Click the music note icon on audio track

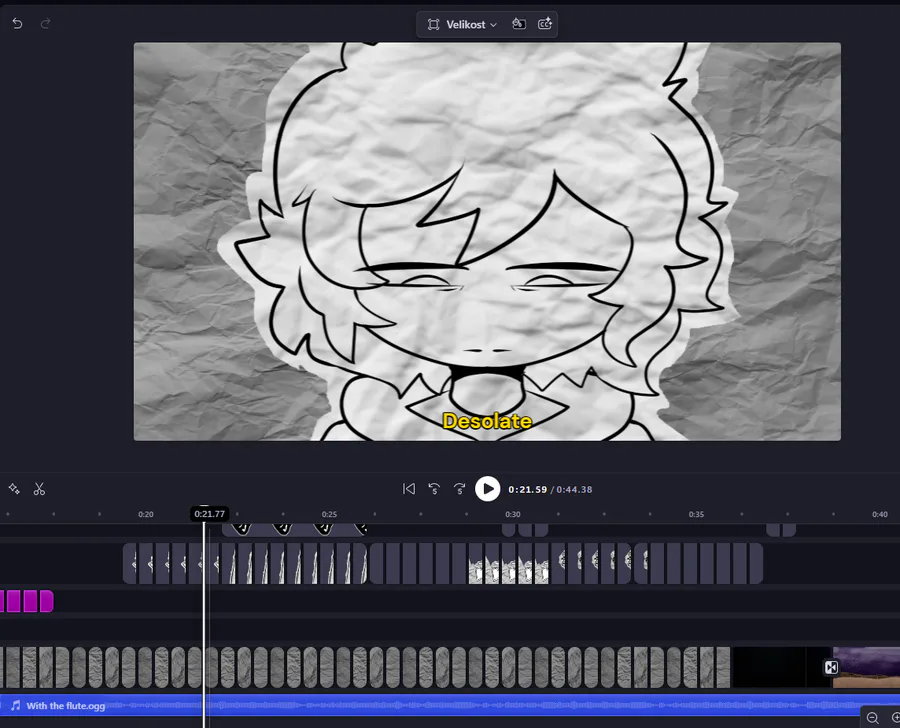tap(15, 706)
